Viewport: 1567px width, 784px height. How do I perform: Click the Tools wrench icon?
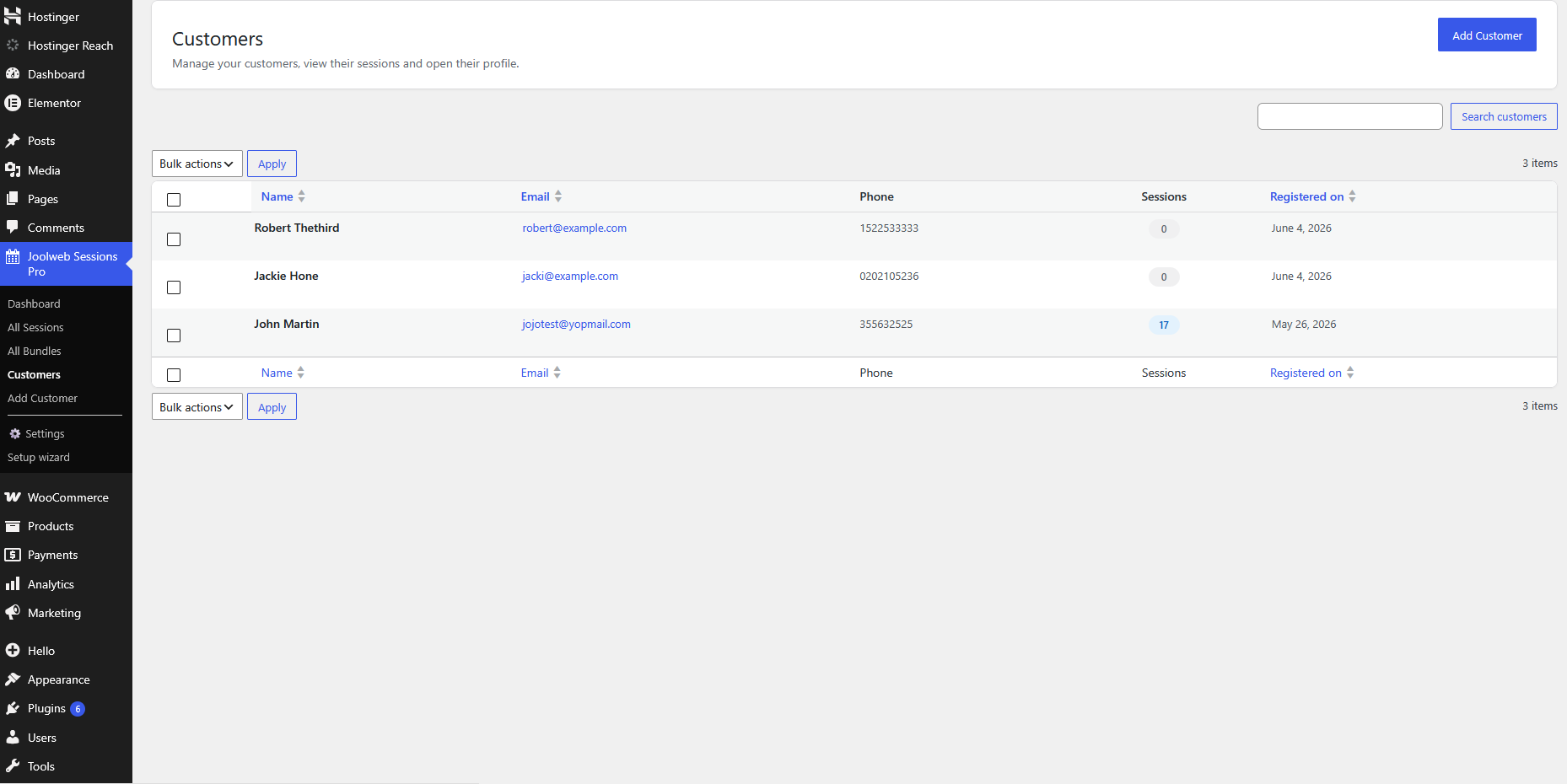13,766
